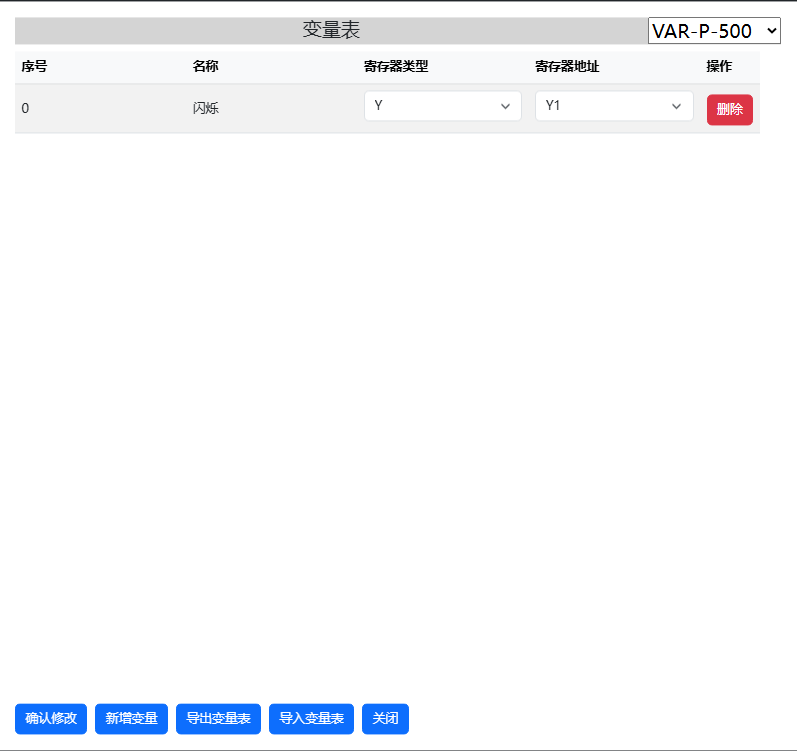Viewport: 797px width, 751px height.
Task: Click the 操作 column header
Action: tap(718, 67)
